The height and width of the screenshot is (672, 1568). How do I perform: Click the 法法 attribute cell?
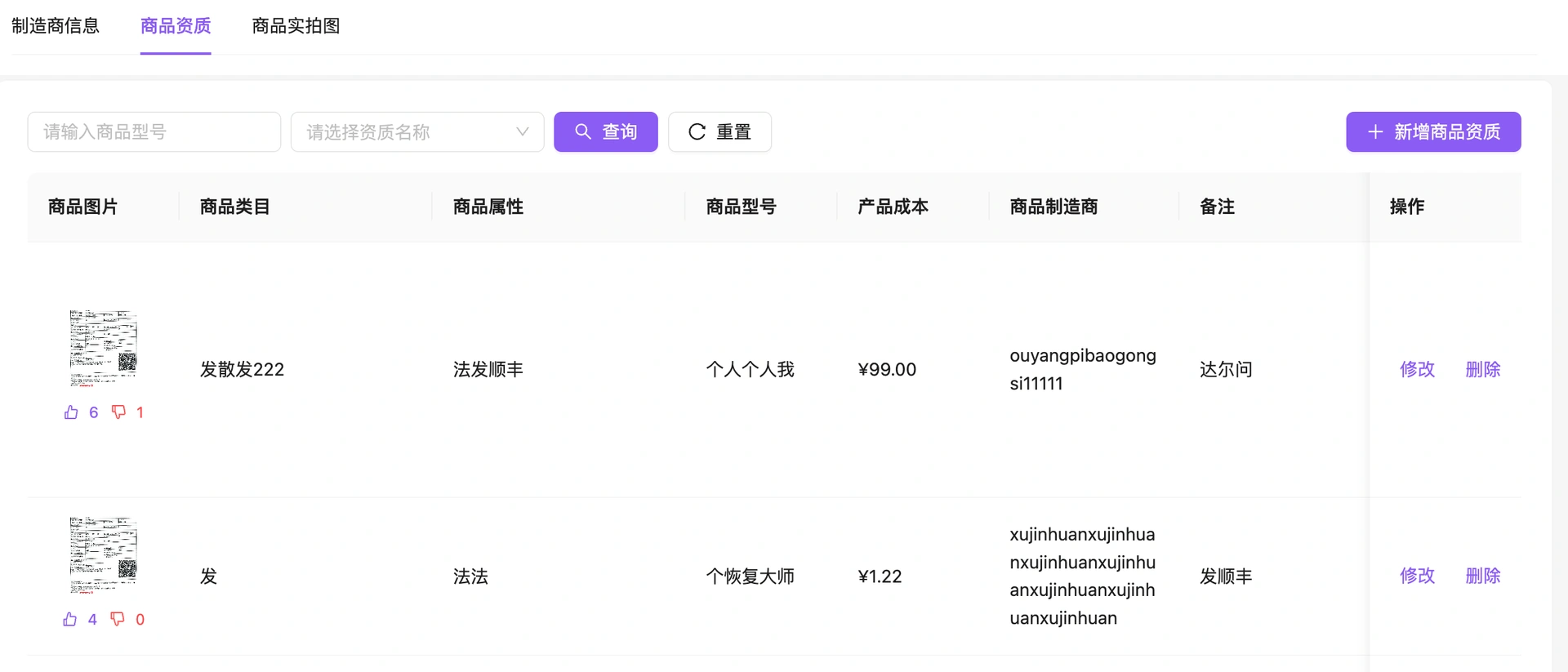(470, 576)
